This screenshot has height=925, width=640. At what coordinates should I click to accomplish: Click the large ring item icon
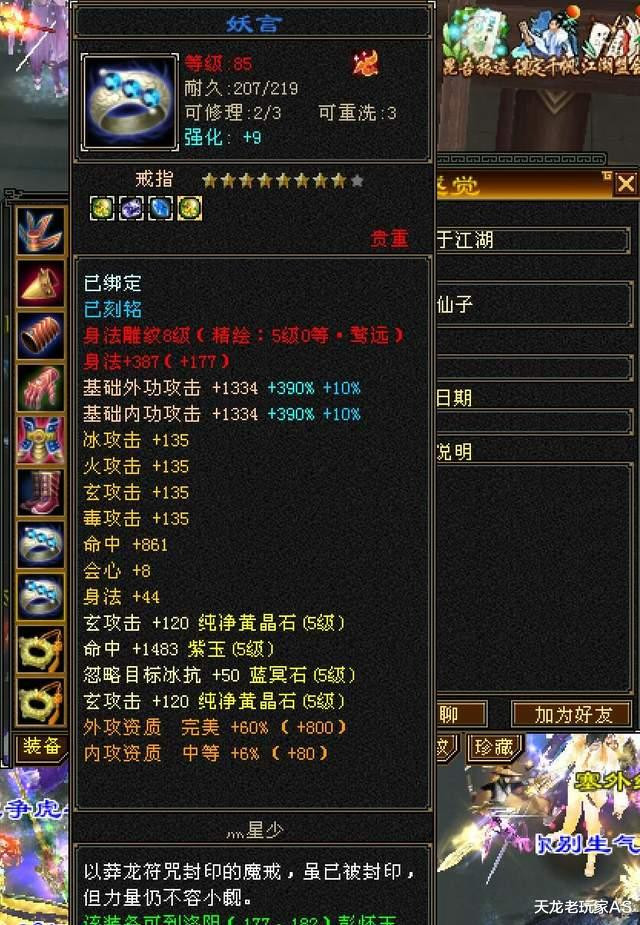click(x=130, y=102)
